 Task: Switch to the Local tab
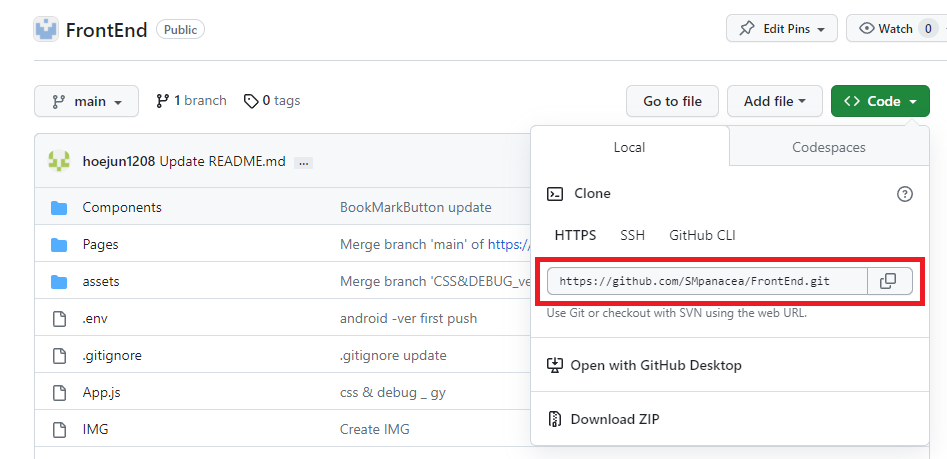point(629,147)
